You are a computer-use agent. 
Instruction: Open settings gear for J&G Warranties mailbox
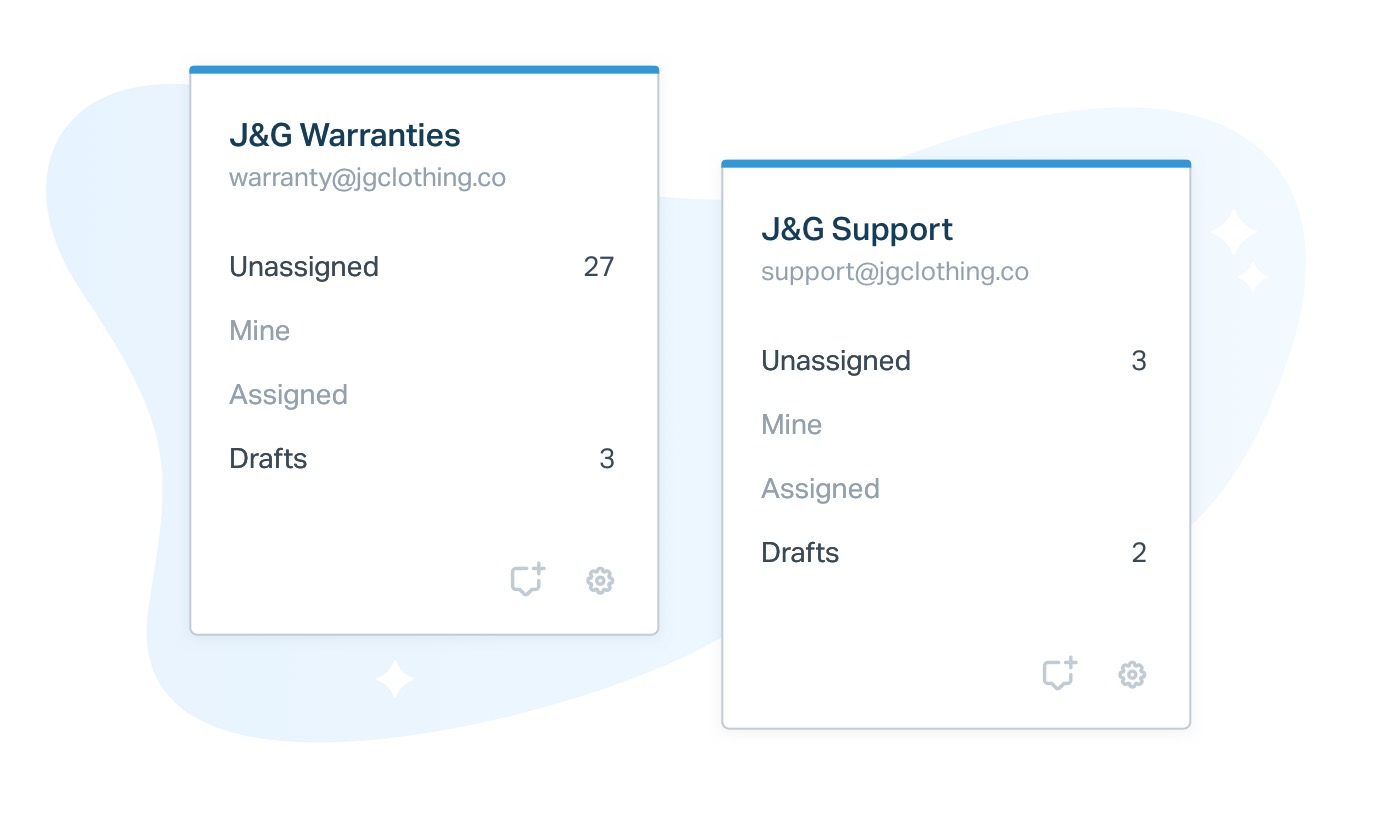pos(600,580)
